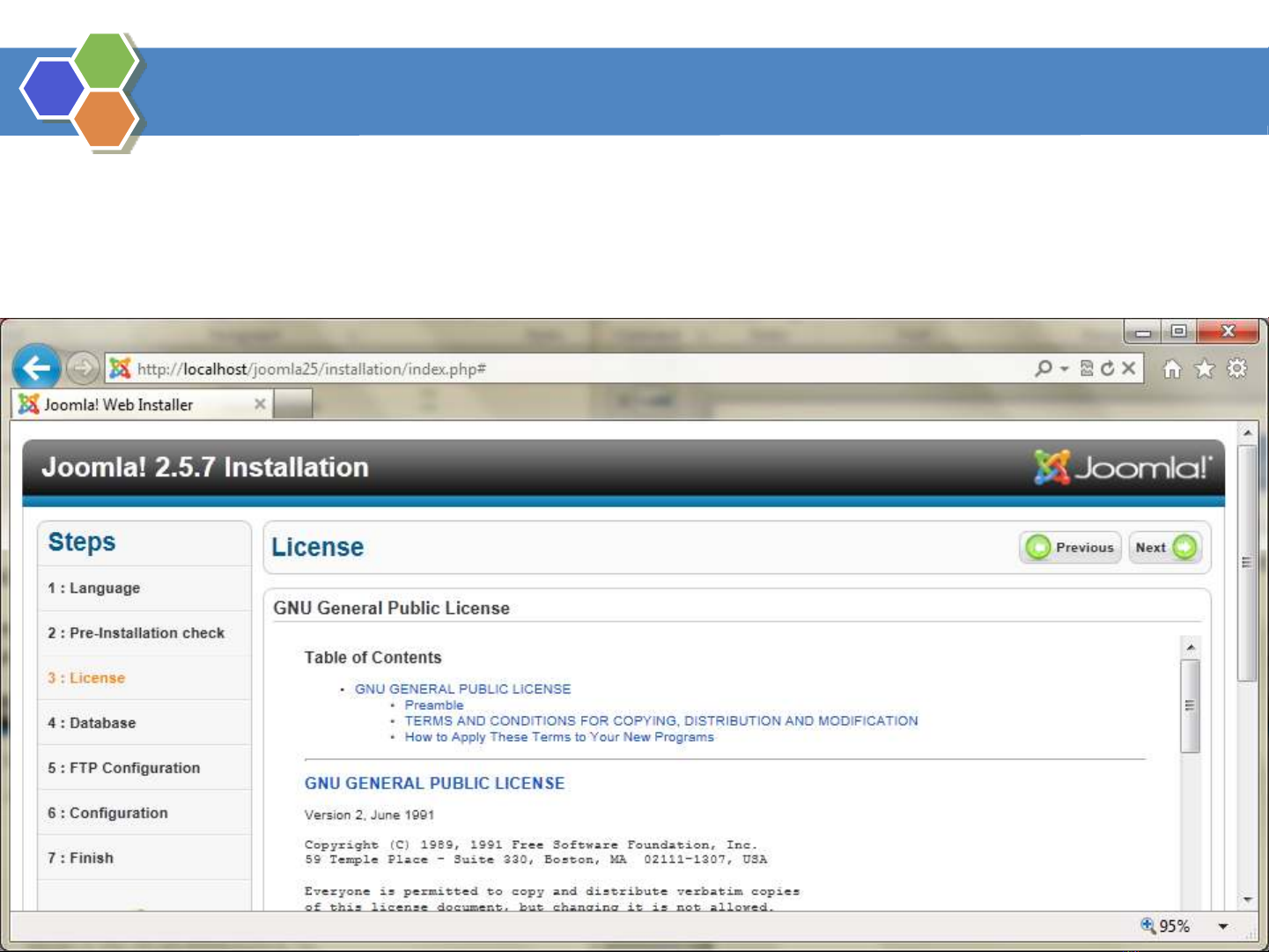1269x952 pixels.
Task: Open browser Tools gear icon
Action: pos(1237,368)
